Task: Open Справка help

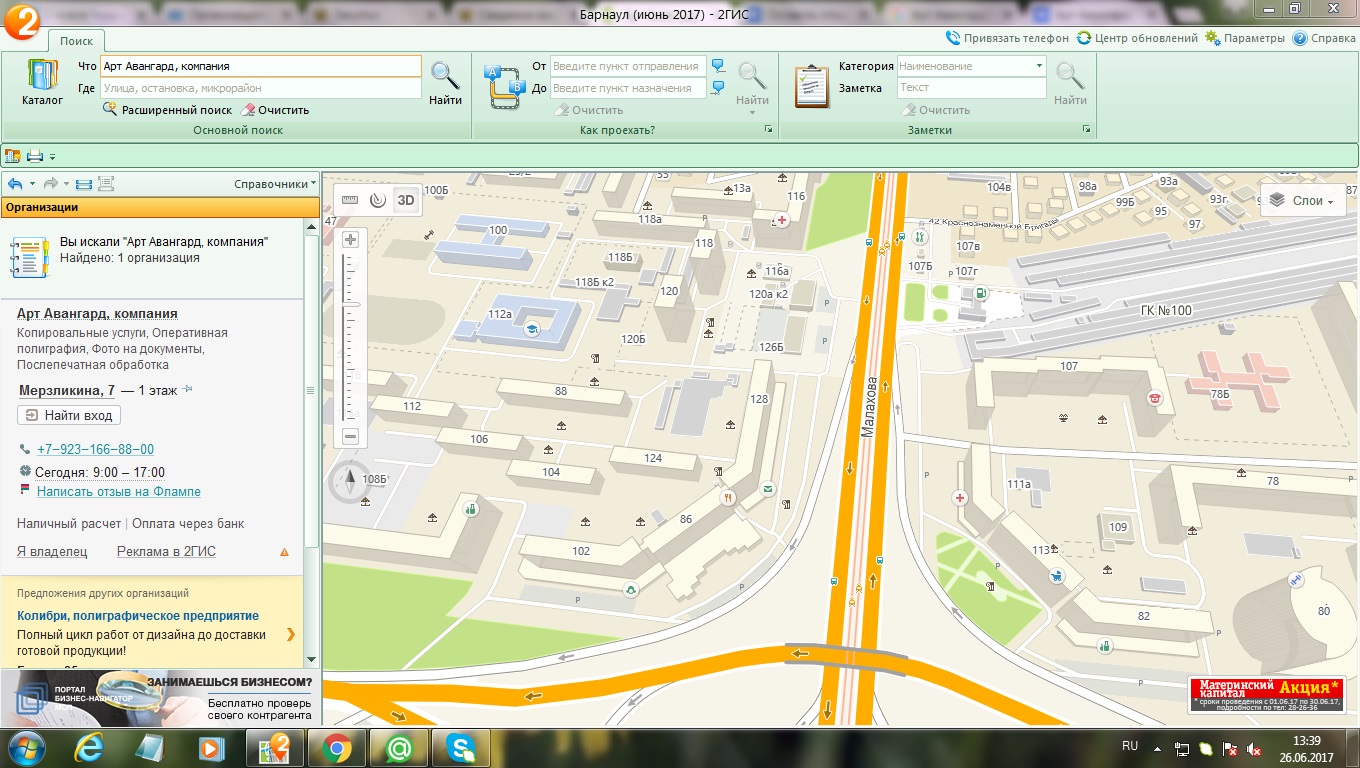Action: [x=1324, y=38]
